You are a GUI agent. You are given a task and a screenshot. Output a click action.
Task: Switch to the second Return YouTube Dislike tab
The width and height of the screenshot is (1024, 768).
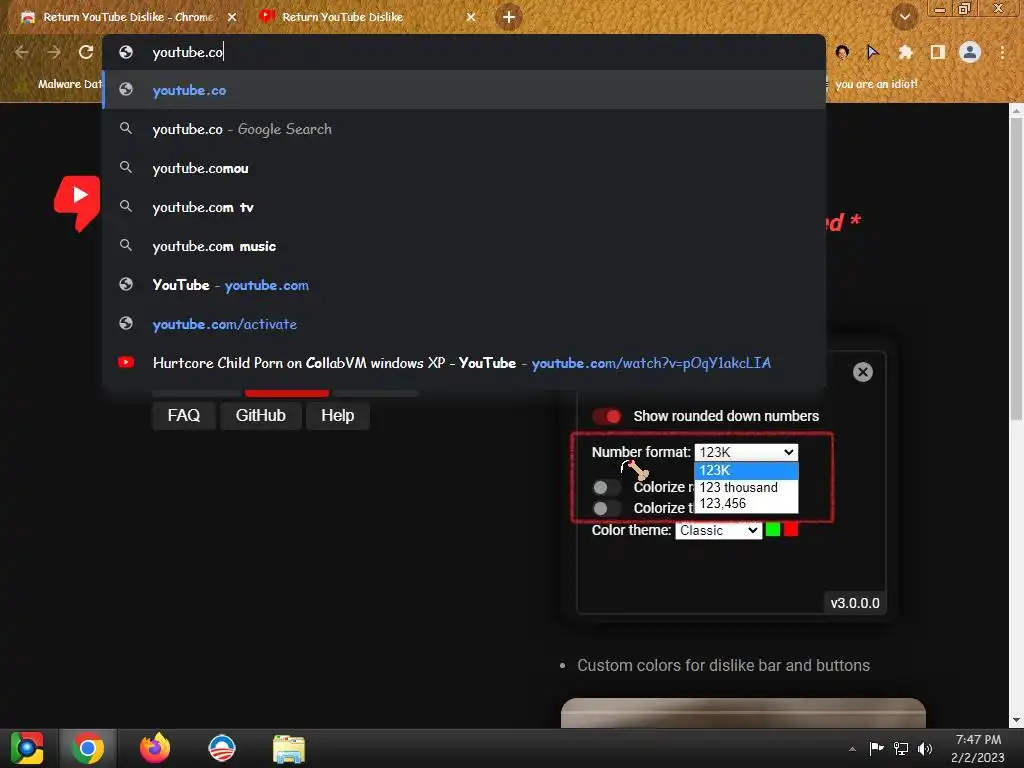tap(342, 17)
